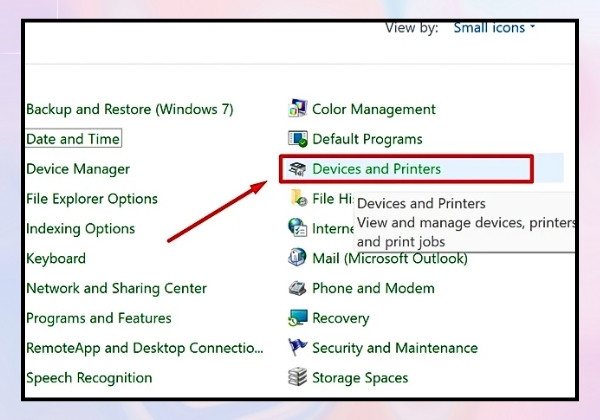Screen dimensions: 600x420
Task: Open Speech Recognition
Action: 89,378
